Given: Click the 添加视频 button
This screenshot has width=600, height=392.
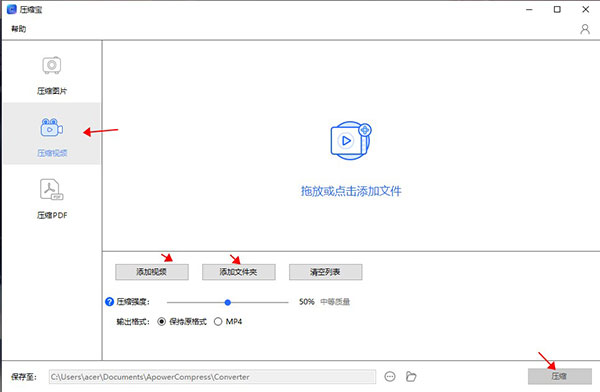Looking at the screenshot, I should (x=152, y=272).
